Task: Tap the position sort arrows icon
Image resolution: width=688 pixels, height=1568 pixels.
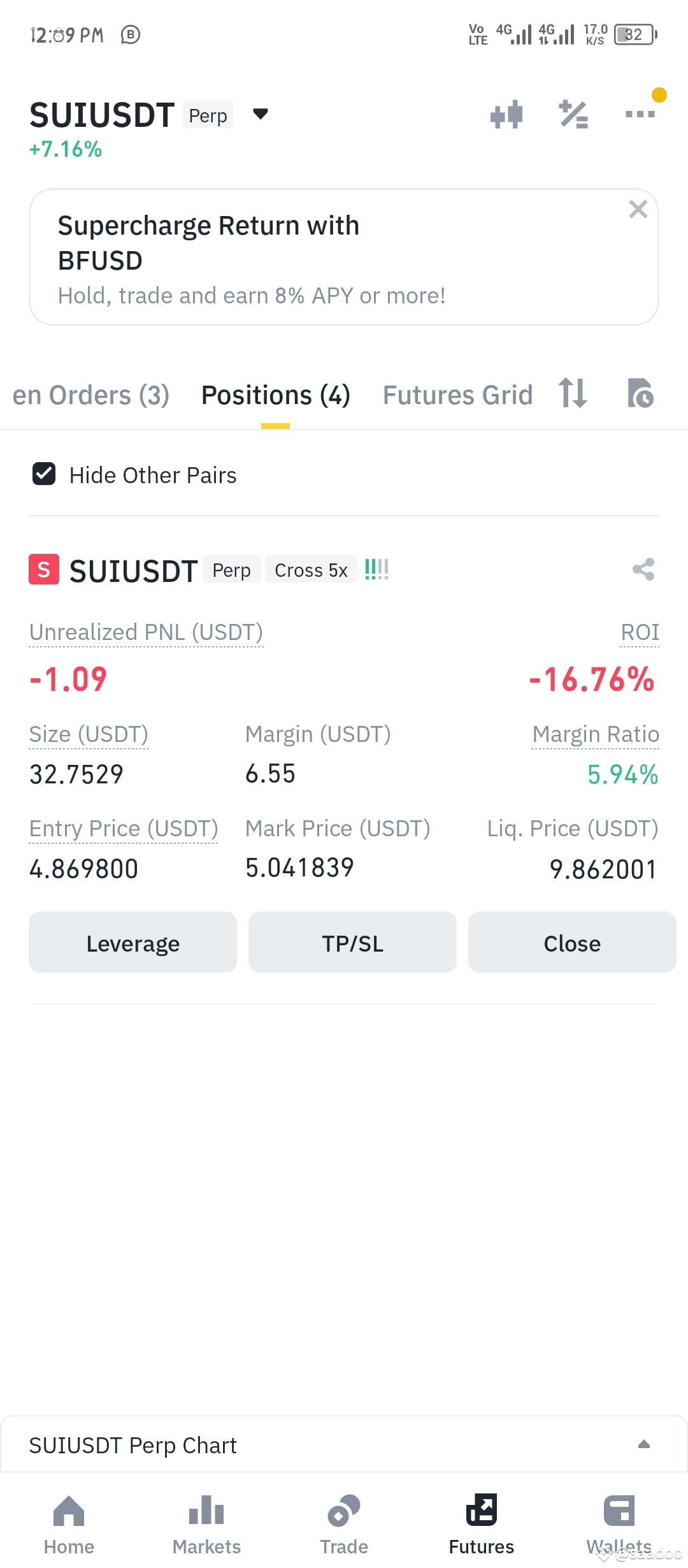Action: [x=572, y=393]
